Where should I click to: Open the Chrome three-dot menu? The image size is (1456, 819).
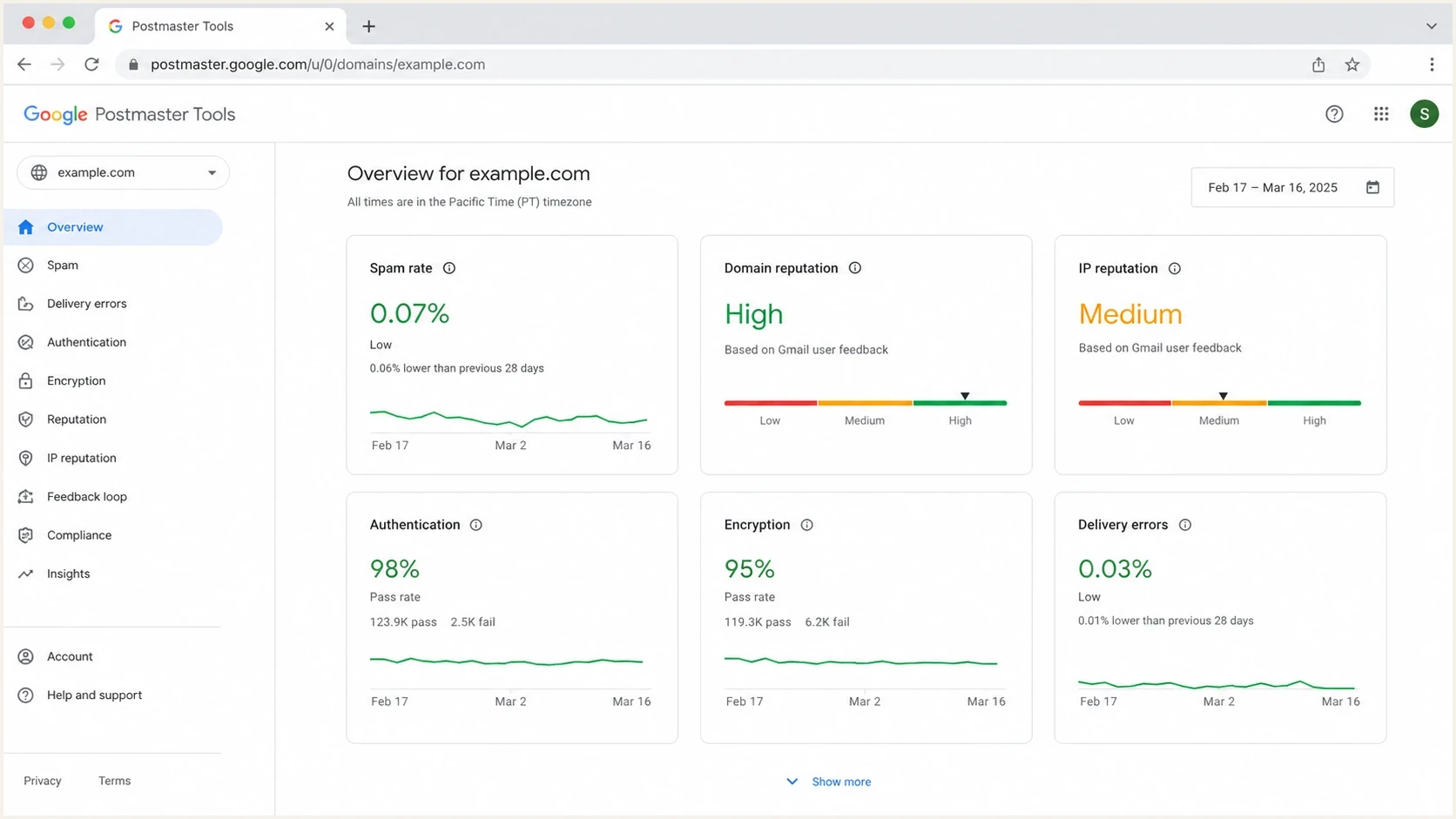[x=1432, y=64]
